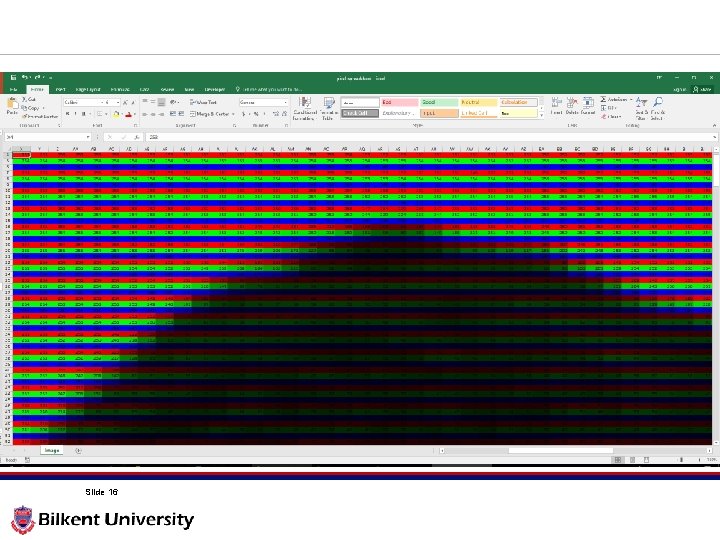The image size is (720, 540).
Task: Undo the last action from the title bar
Action: click(x=25, y=78)
